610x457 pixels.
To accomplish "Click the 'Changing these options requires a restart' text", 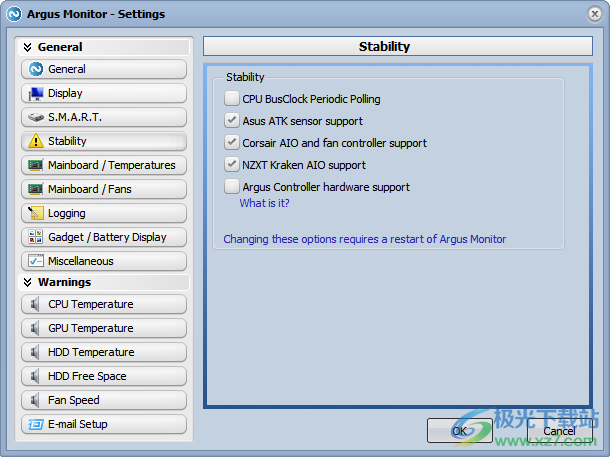I will pyautogui.click(x=365, y=239).
